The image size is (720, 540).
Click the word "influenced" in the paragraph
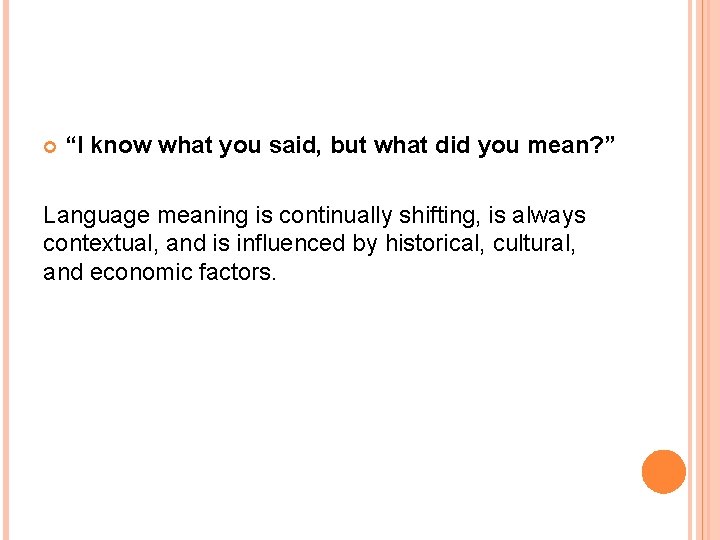click(x=290, y=243)
